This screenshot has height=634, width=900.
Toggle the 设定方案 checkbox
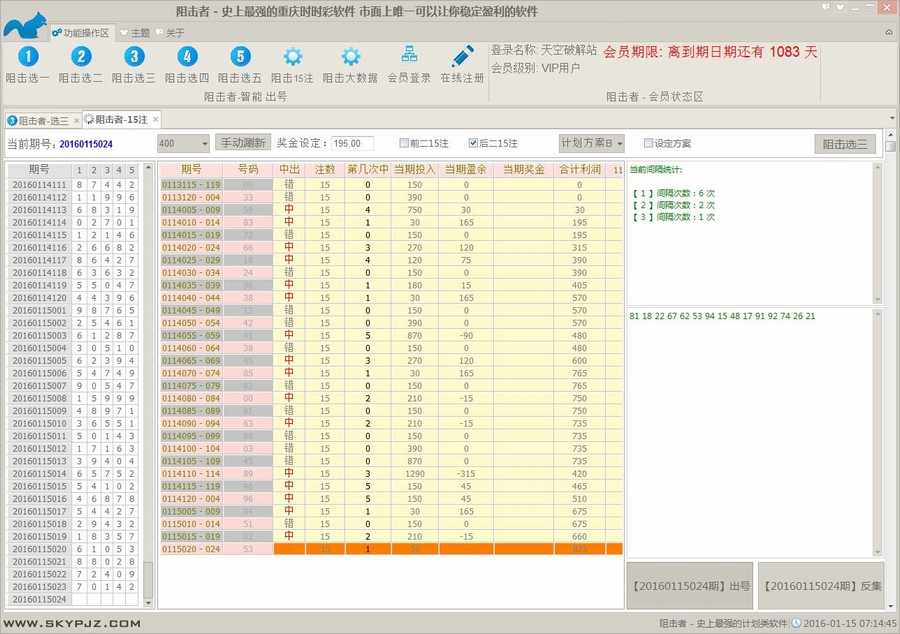point(648,143)
